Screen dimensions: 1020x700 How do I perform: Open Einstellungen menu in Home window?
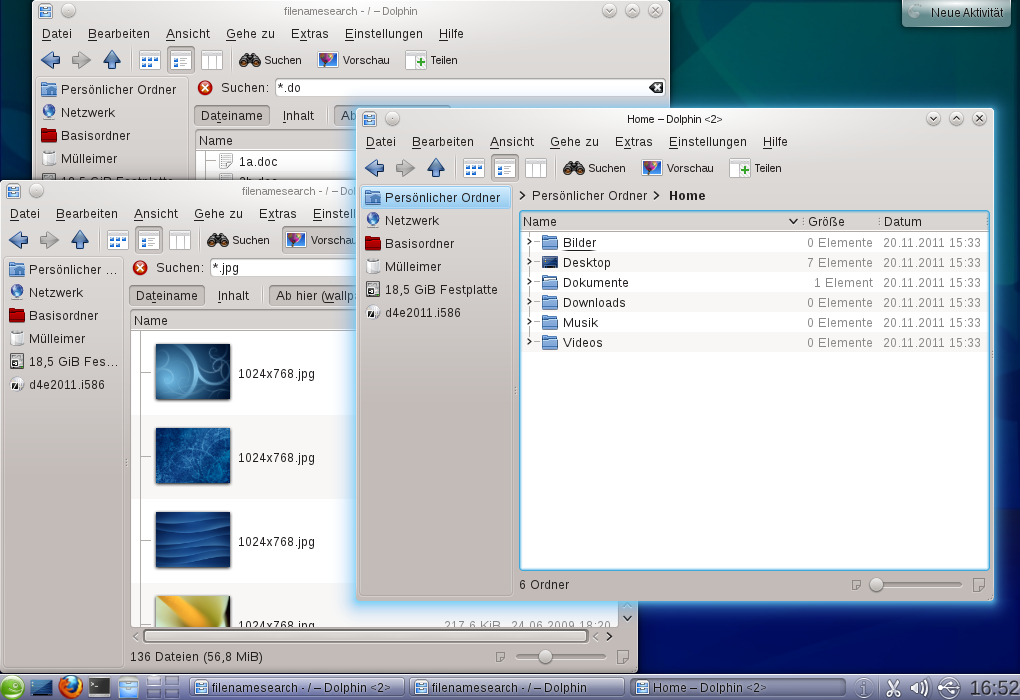coord(708,142)
